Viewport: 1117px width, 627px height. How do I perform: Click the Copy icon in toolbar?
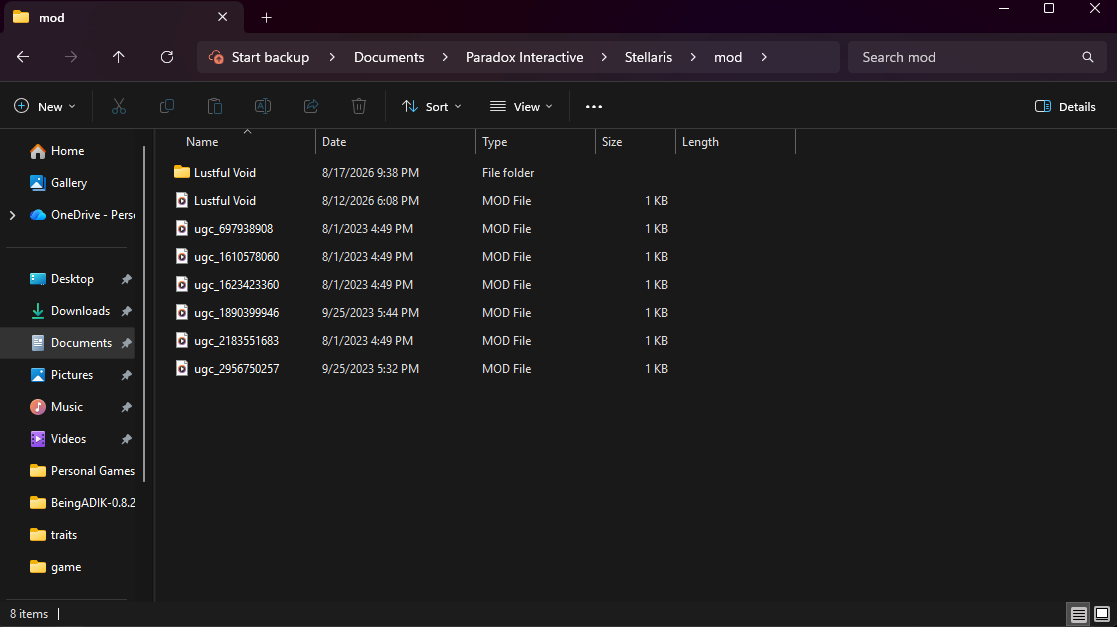167,106
